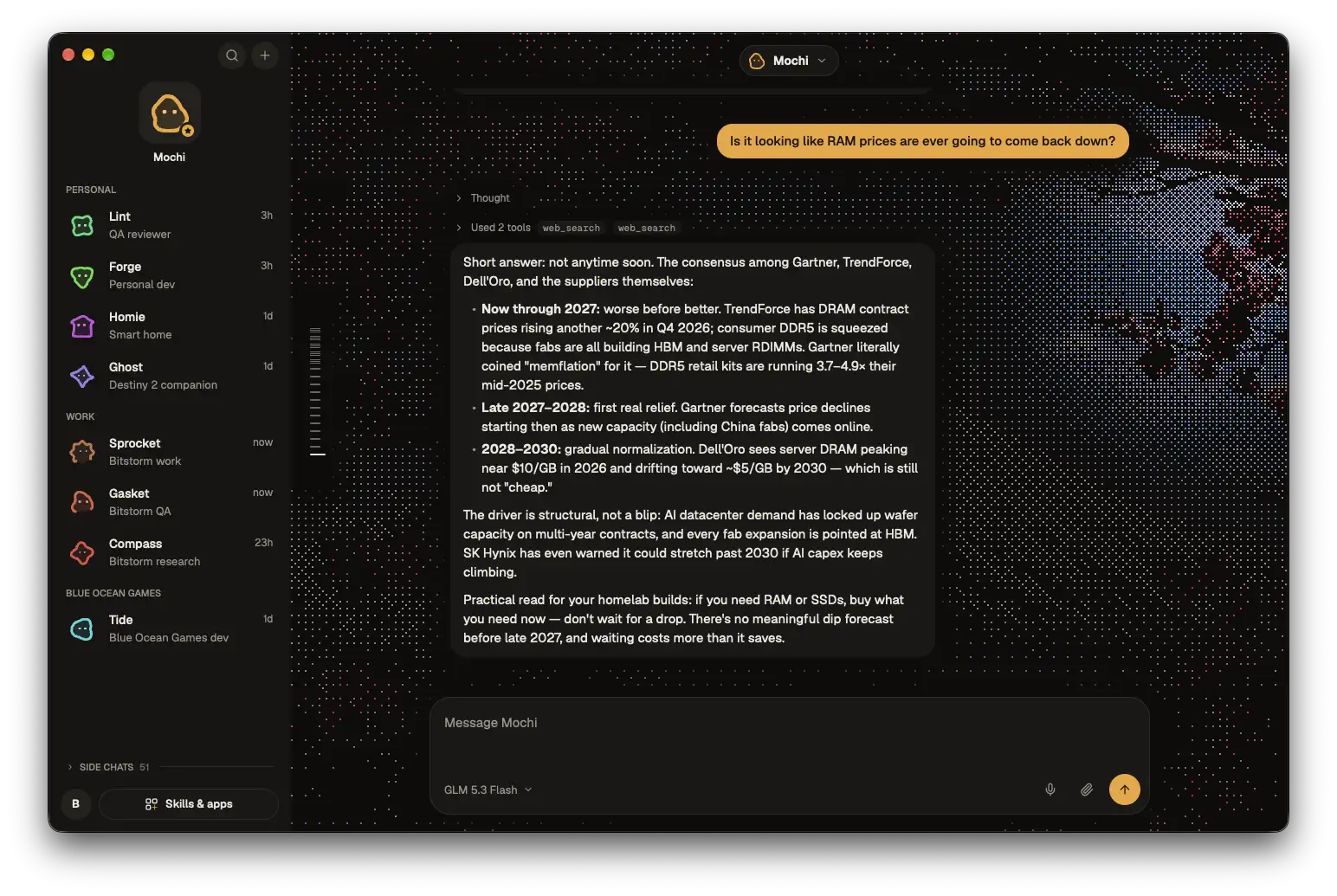Click the BLUE OCEAN GAMES section header
The width and height of the screenshot is (1337, 896).
pyautogui.click(x=113, y=593)
